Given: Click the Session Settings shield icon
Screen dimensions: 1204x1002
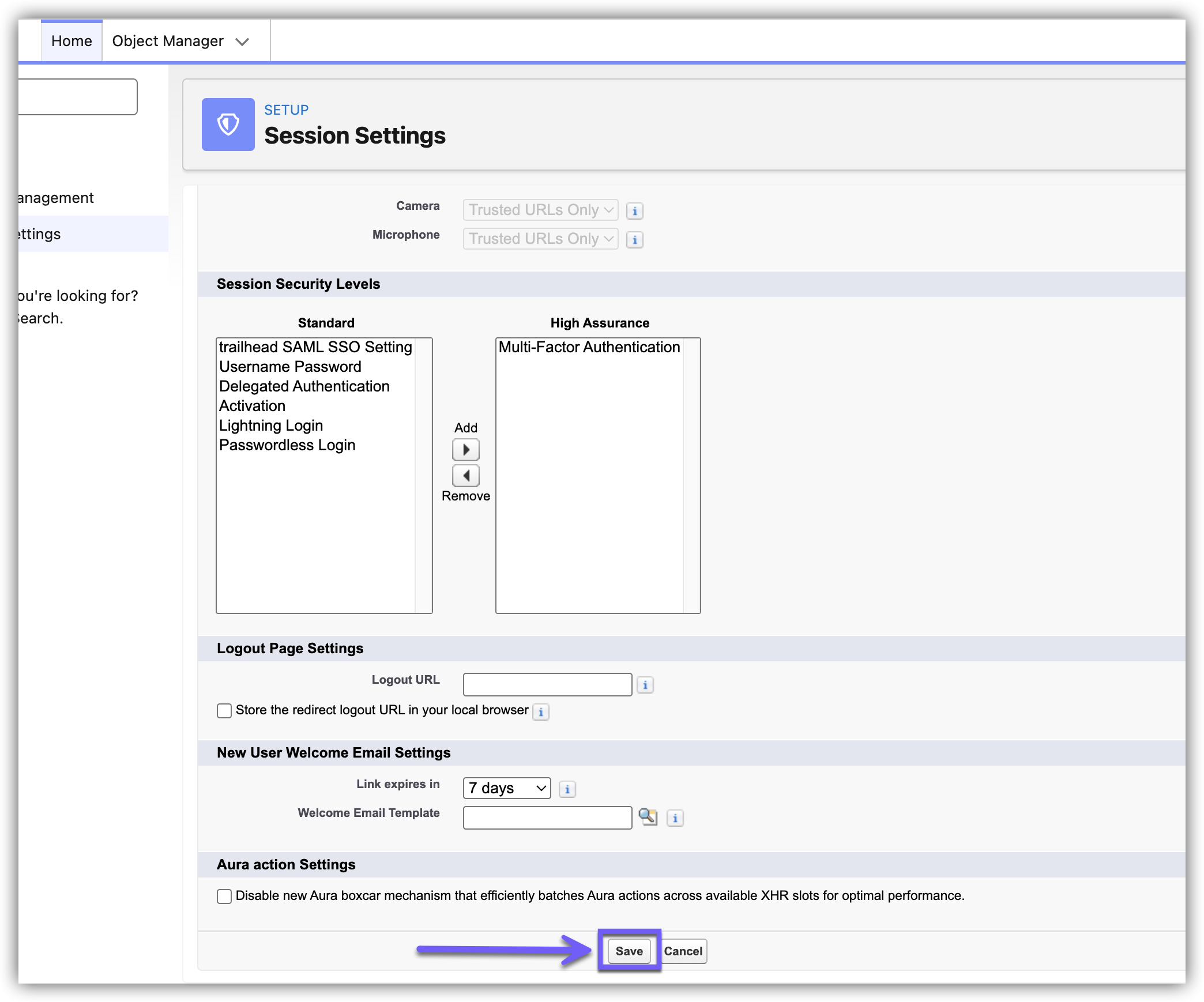Looking at the screenshot, I should [x=228, y=125].
